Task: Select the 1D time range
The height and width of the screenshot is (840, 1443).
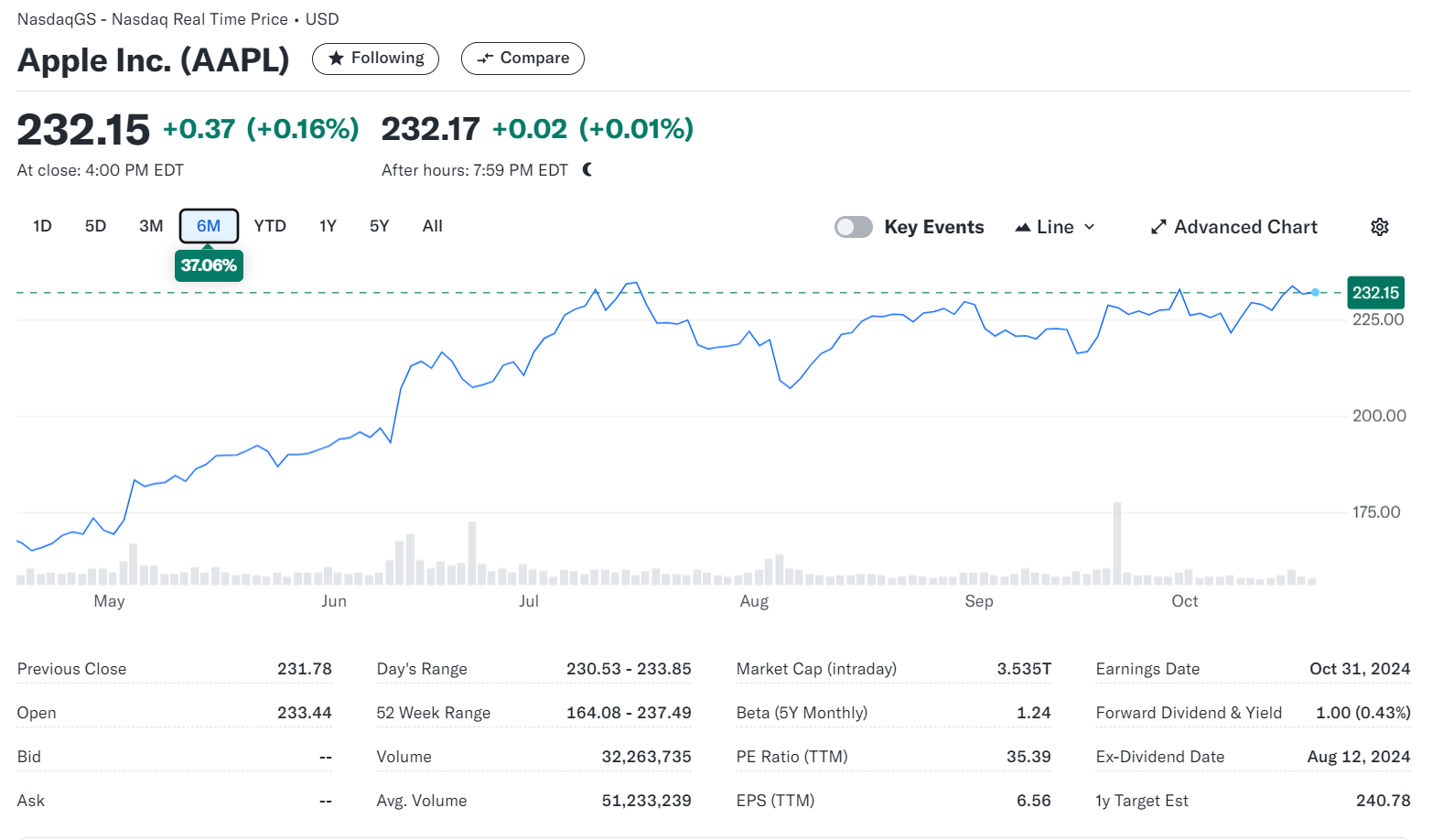Action: click(x=42, y=226)
